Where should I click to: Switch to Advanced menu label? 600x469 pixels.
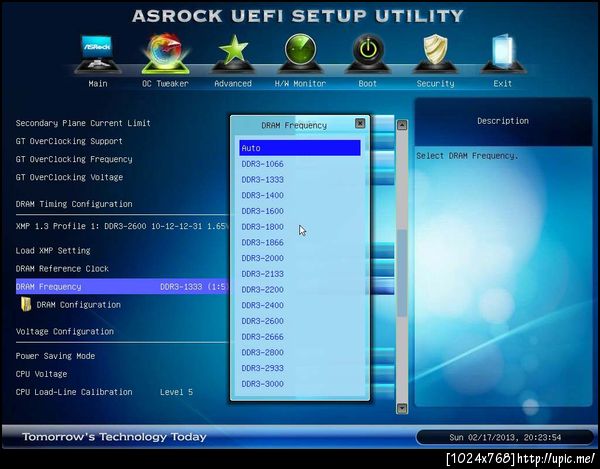pos(233,83)
